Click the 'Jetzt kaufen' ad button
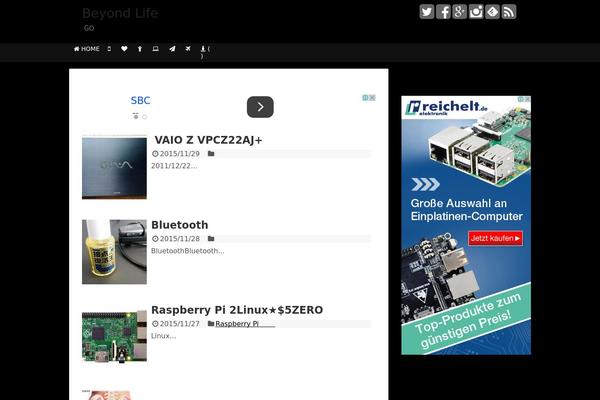The height and width of the screenshot is (400, 600). tap(495, 238)
